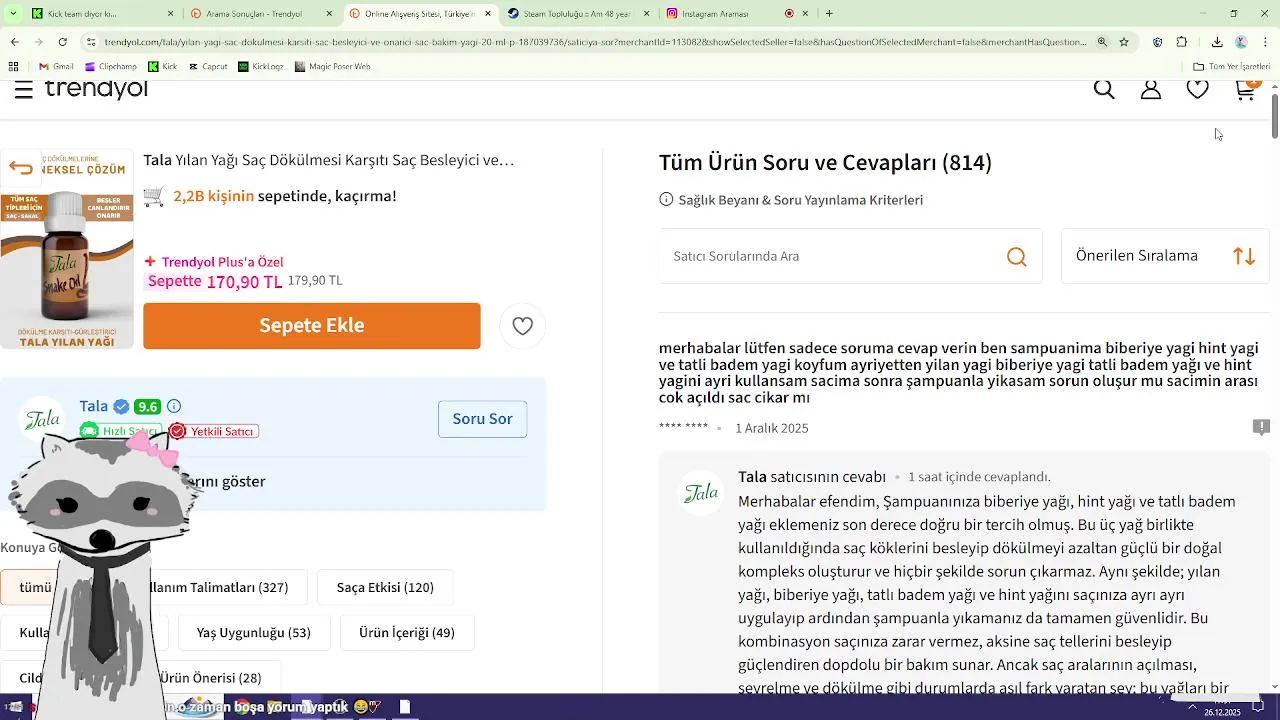Switch to Kick team diyor ki tab

pos(104,13)
